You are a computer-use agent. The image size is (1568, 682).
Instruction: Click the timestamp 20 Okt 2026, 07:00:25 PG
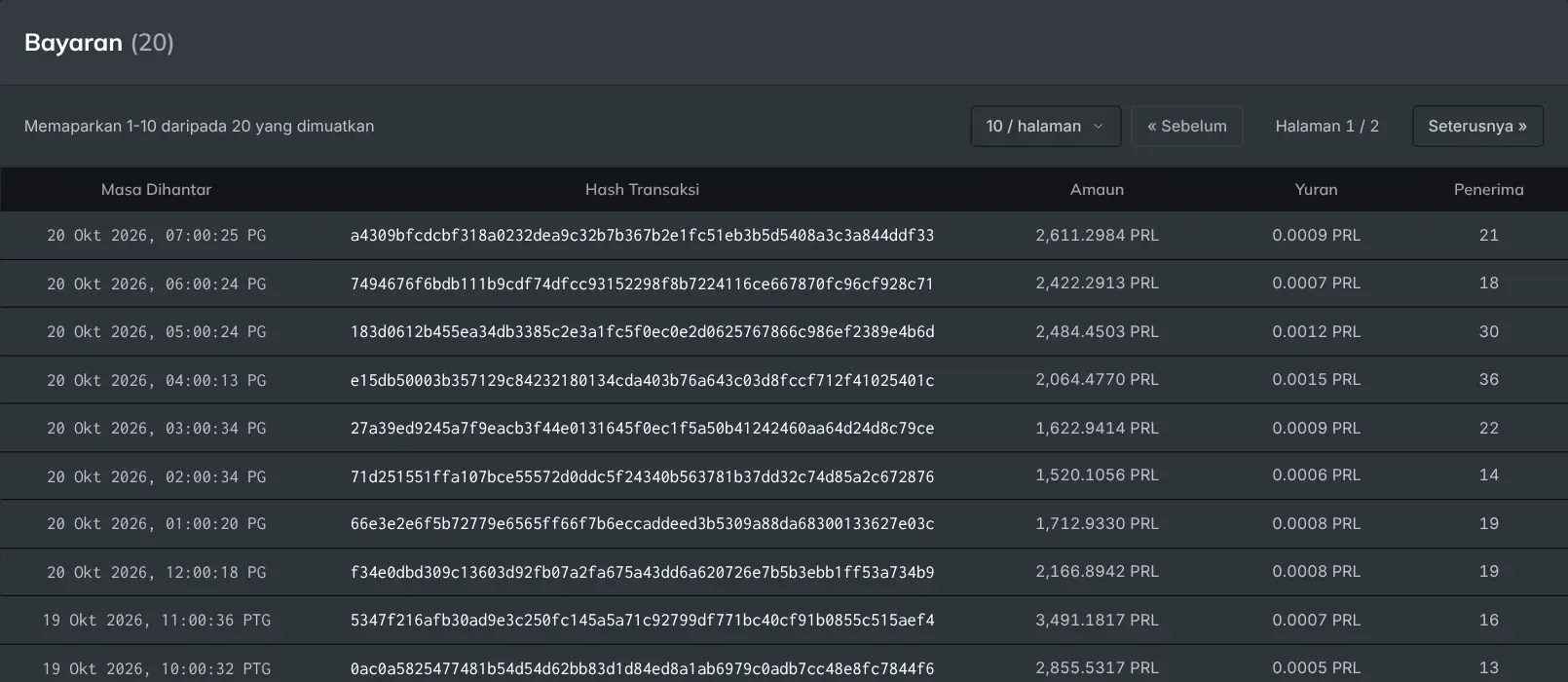156,236
